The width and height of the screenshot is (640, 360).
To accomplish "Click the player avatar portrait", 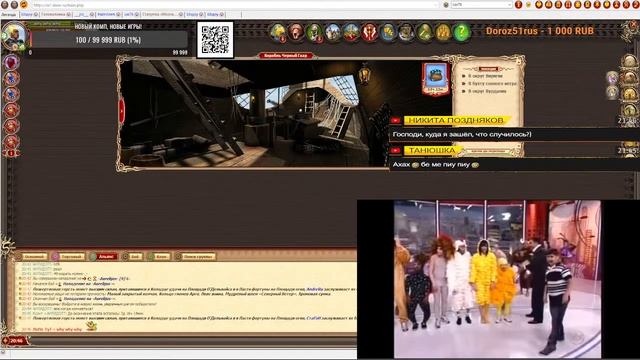I will 14,36.
